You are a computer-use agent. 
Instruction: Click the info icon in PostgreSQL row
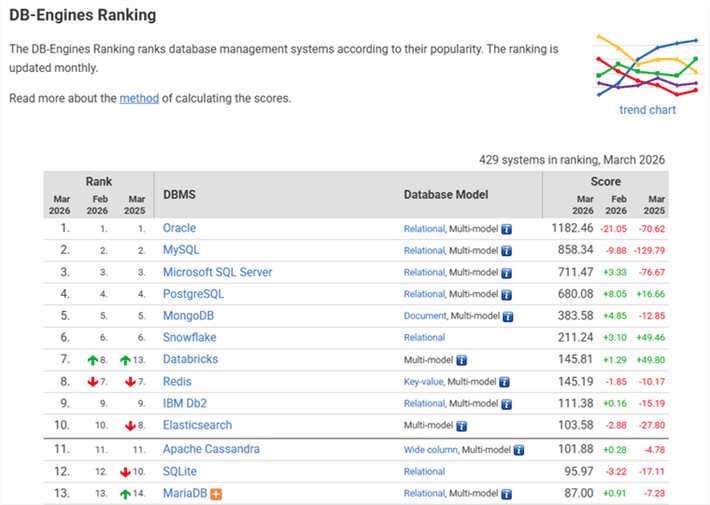point(506,295)
